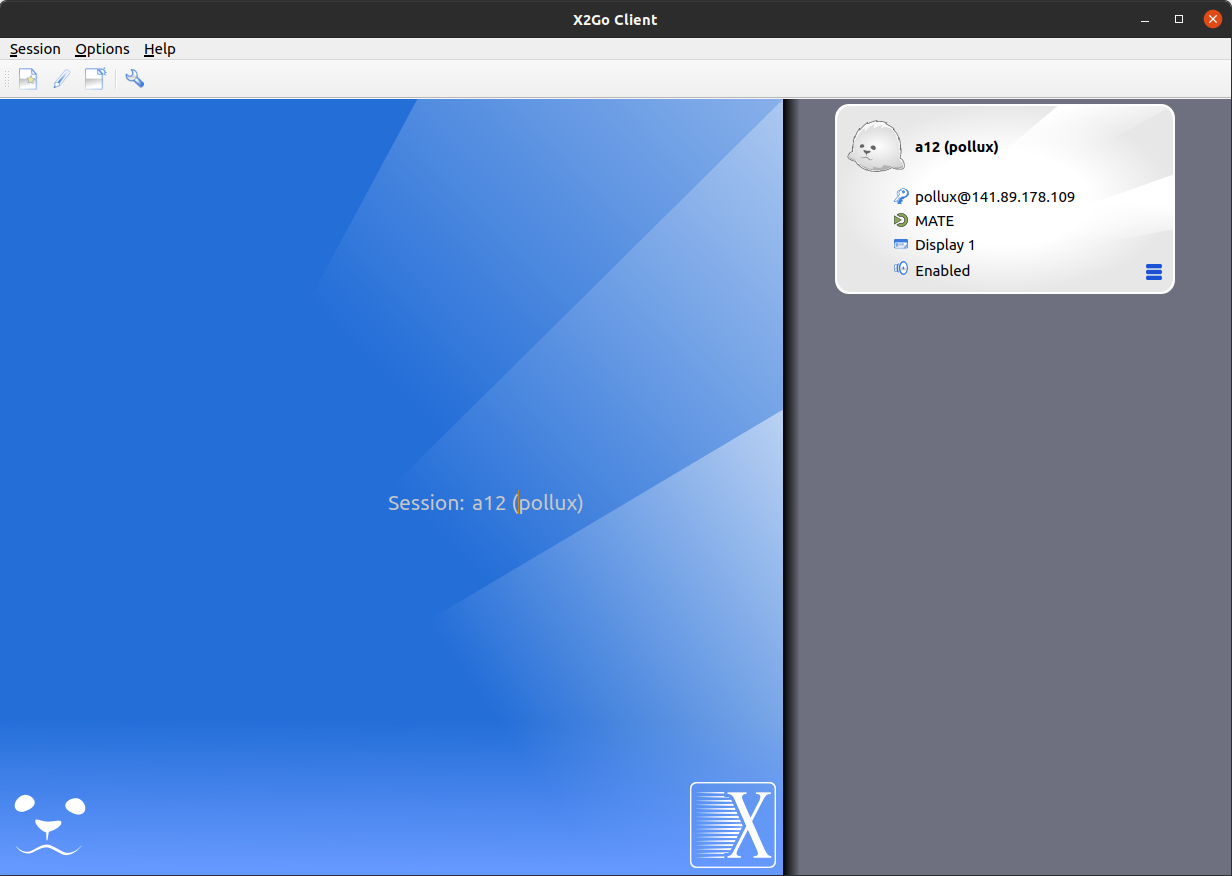Open the Session menu
The image size is (1232, 876).
click(35, 49)
